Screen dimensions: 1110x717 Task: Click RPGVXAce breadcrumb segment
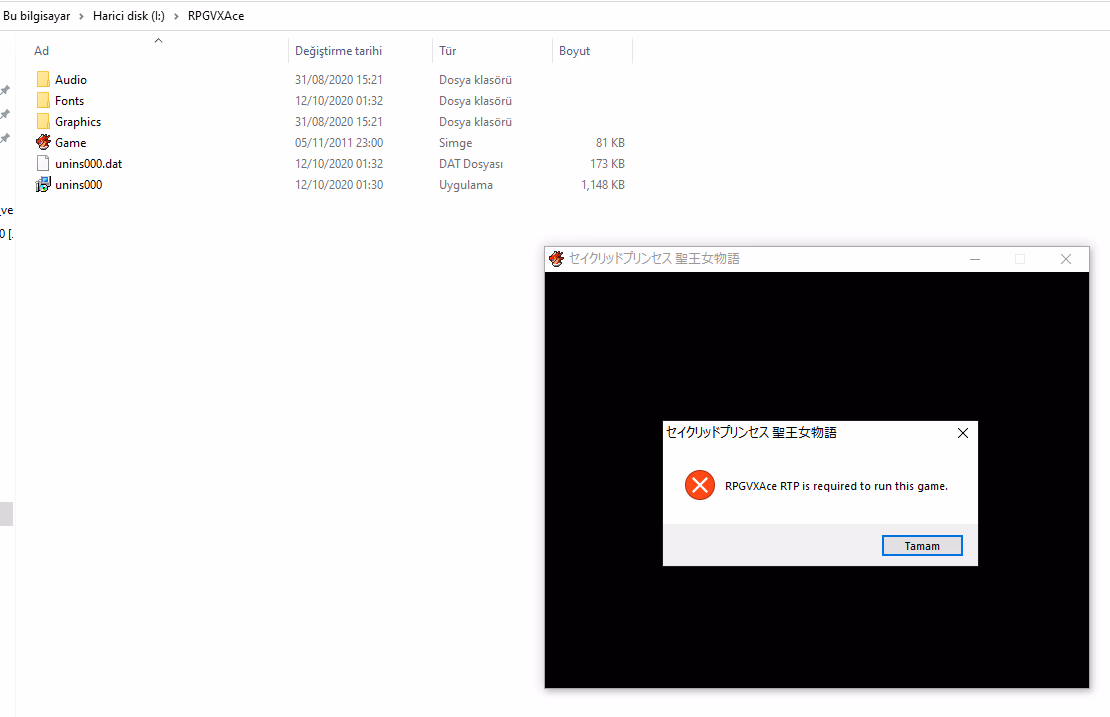click(x=215, y=16)
